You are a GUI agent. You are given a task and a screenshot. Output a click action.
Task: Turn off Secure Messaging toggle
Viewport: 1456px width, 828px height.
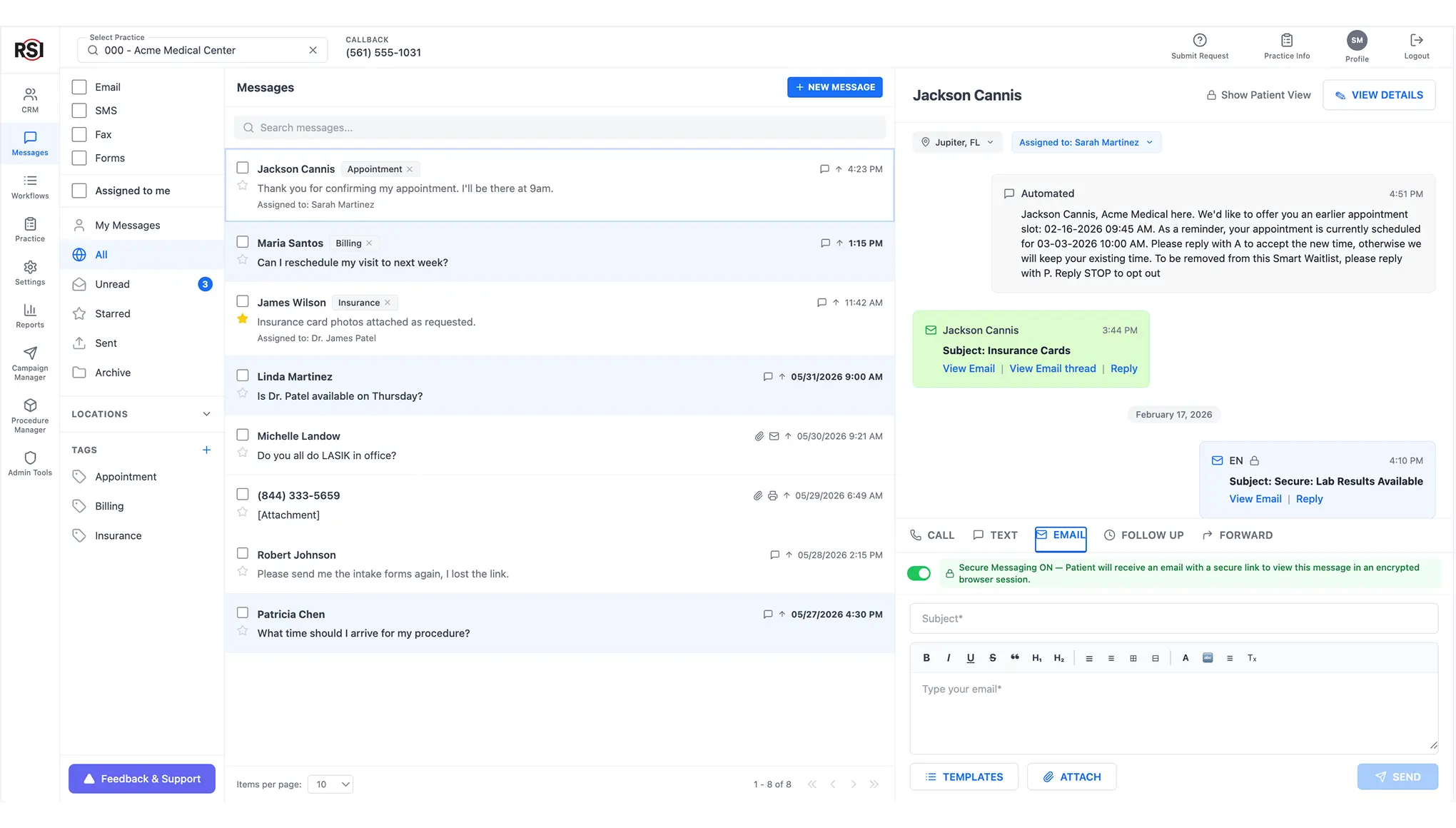pos(919,573)
